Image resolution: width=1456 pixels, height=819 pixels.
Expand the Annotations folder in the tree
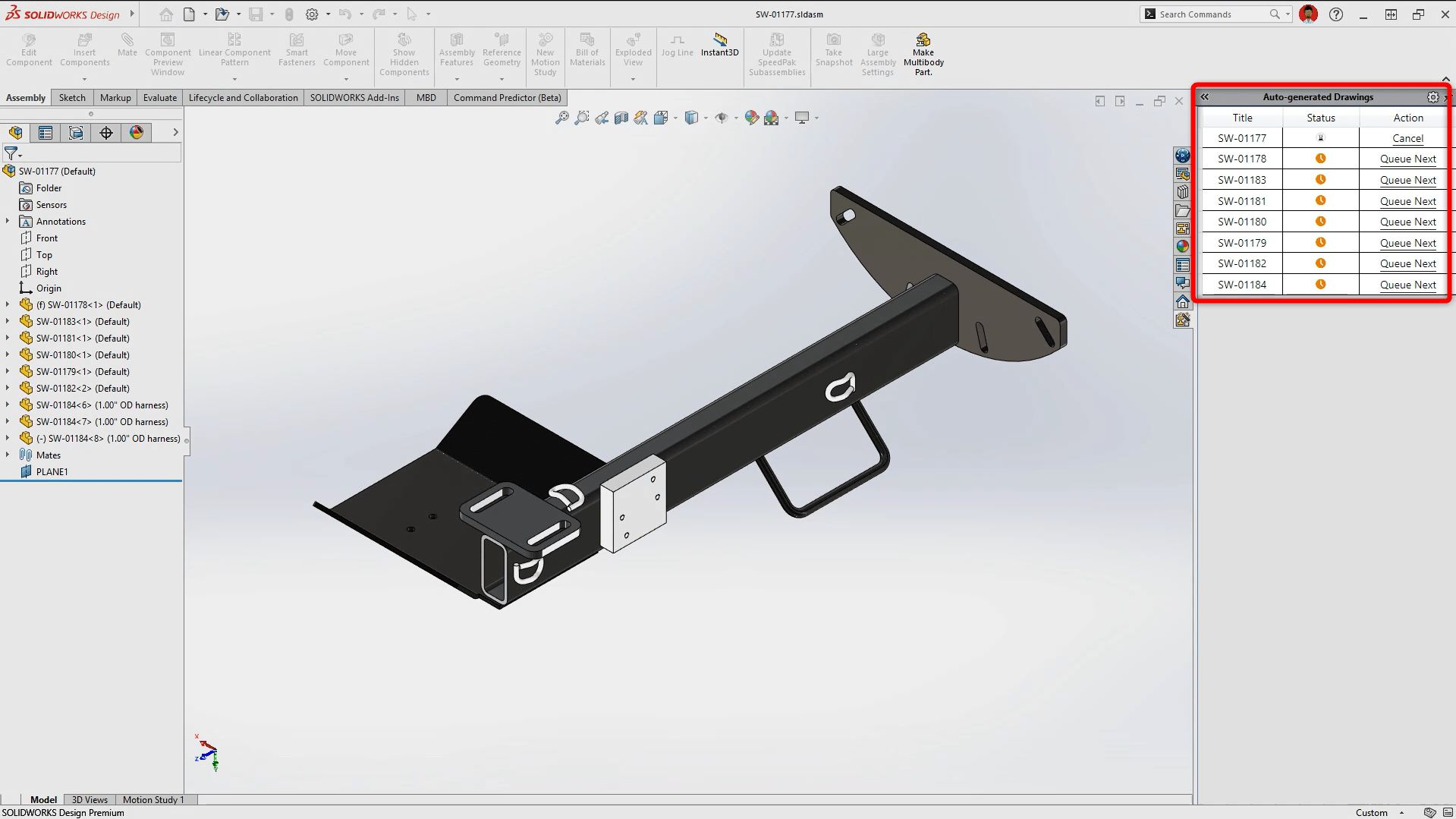click(7, 221)
